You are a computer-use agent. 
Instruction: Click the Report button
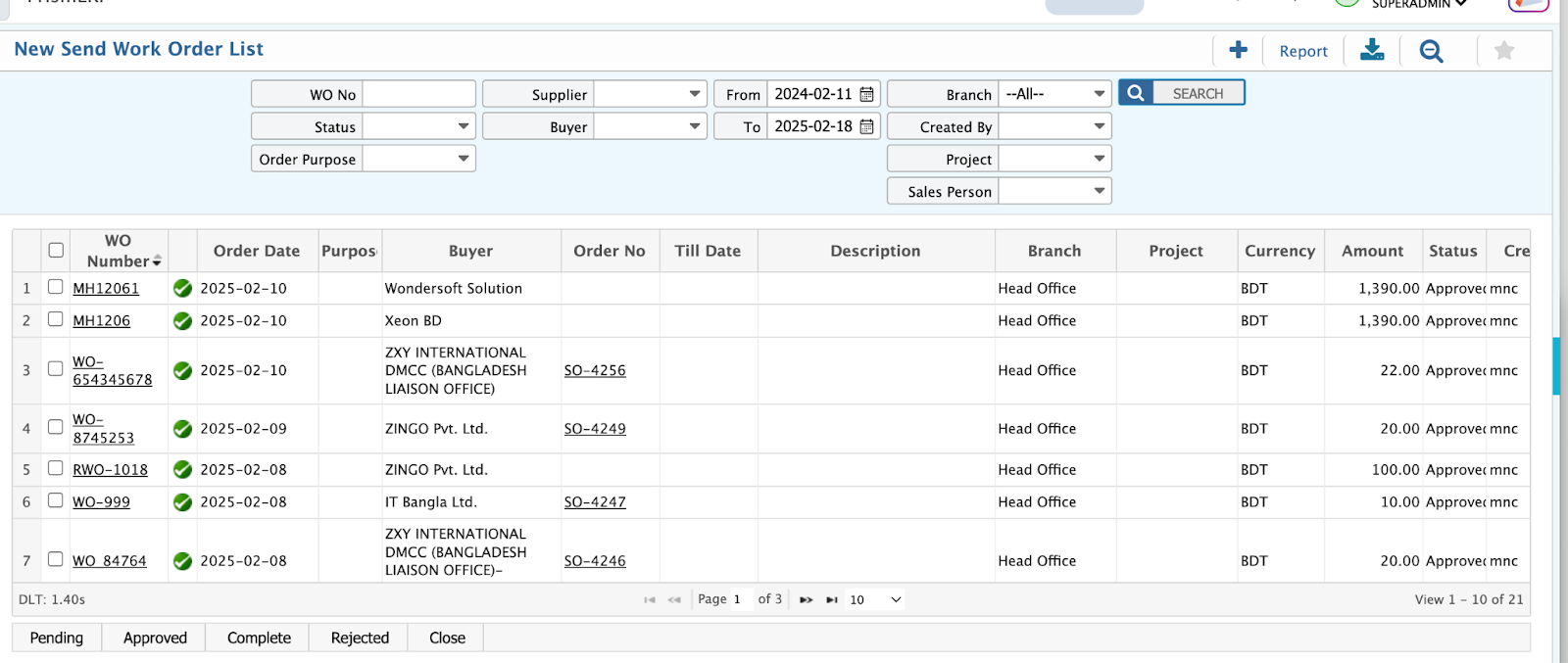point(1303,51)
